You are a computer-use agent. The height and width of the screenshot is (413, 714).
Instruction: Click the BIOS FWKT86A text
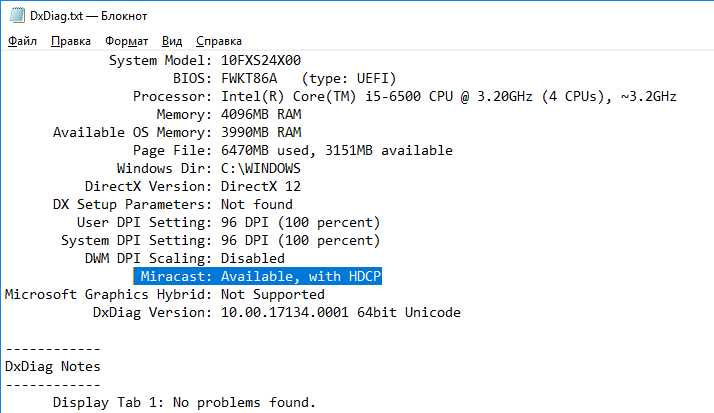coord(249,78)
